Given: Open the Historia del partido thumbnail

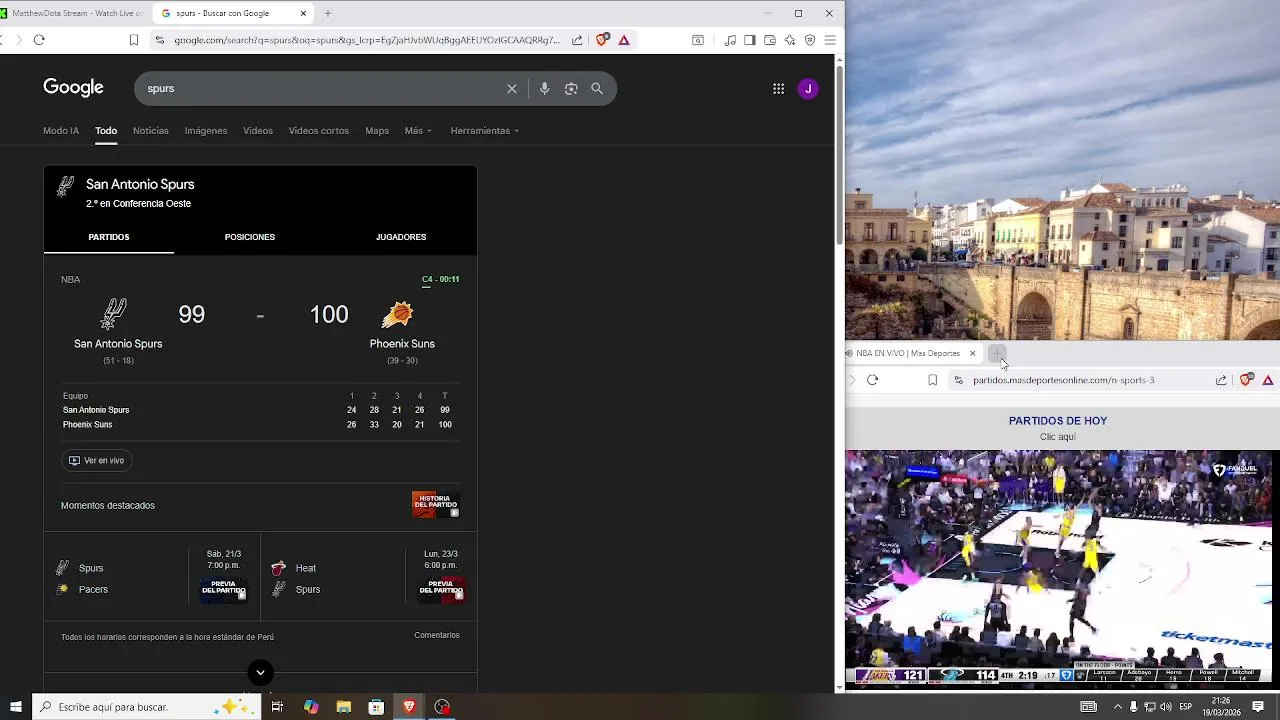Looking at the screenshot, I should pyautogui.click(x=436, y=504).
